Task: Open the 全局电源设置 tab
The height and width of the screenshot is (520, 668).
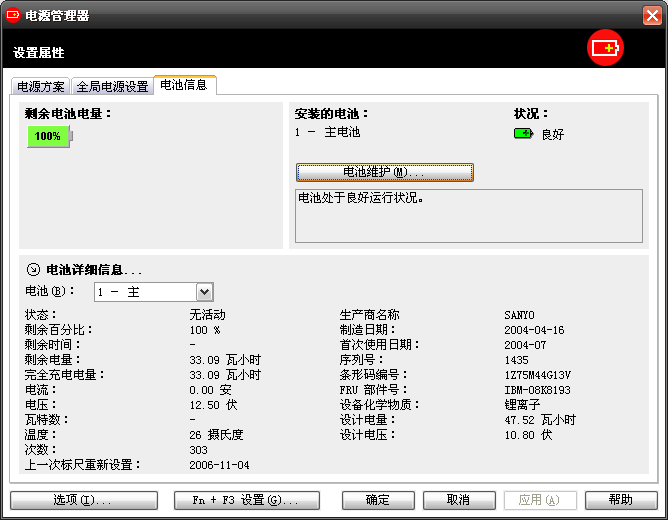Action: [x=112, y=87]
